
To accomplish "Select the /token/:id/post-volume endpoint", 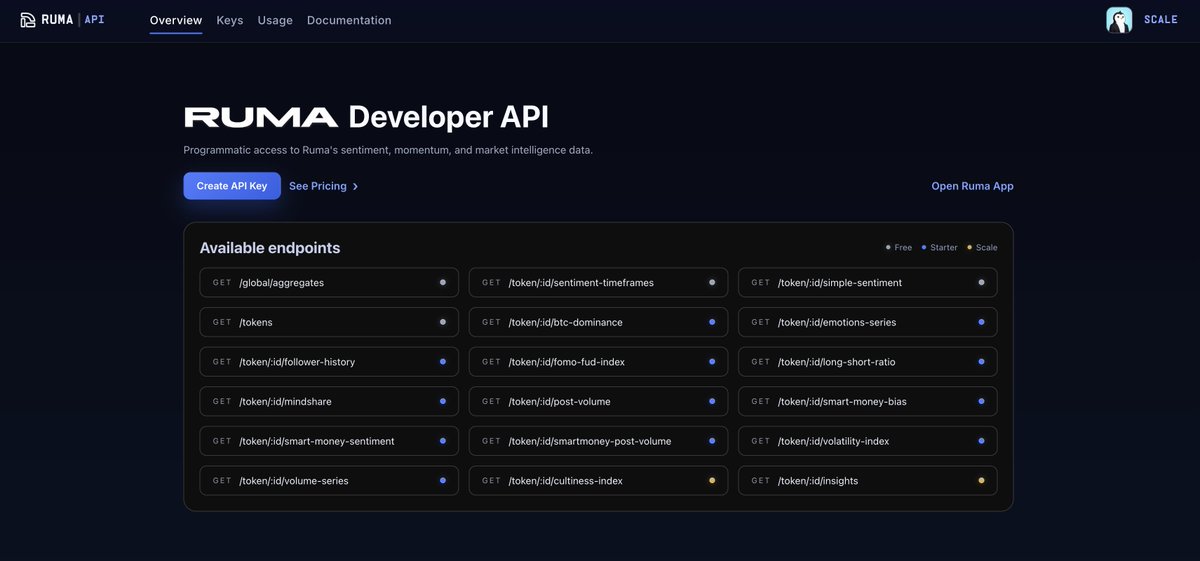I will click(598, 401).
